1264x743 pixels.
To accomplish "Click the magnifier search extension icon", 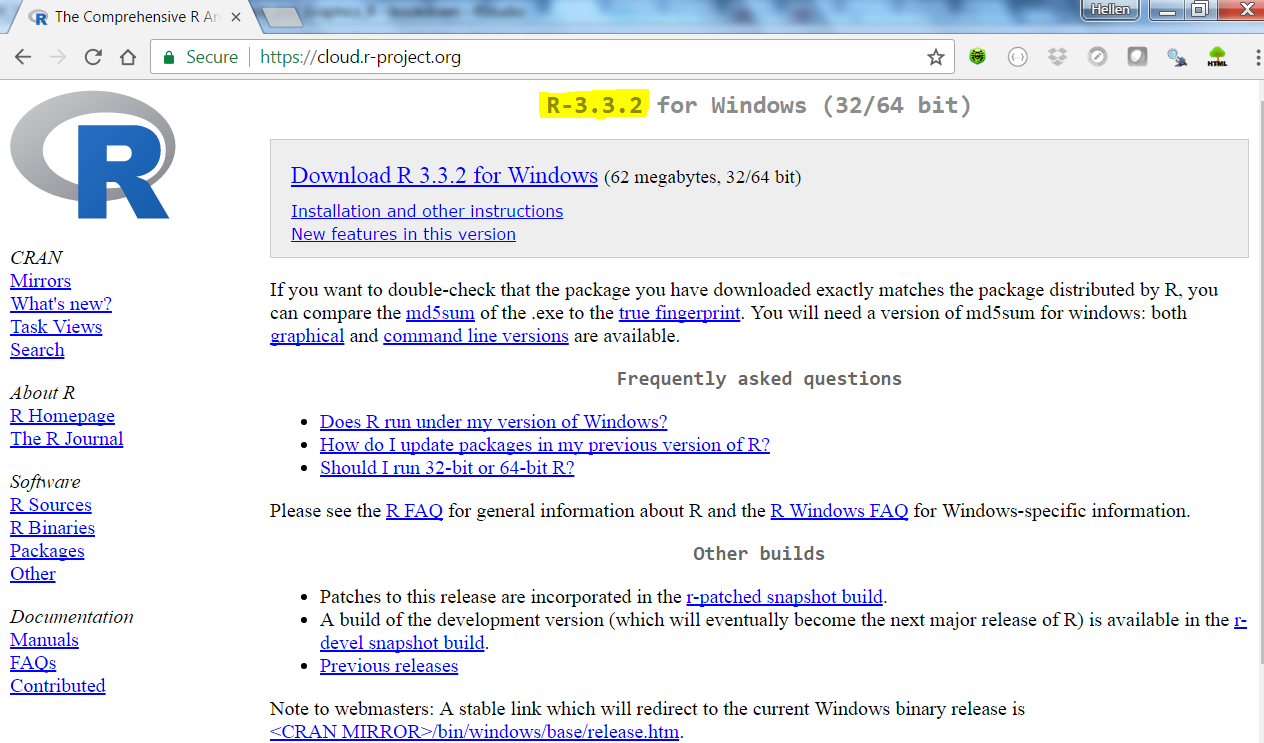I will 1177,57.
